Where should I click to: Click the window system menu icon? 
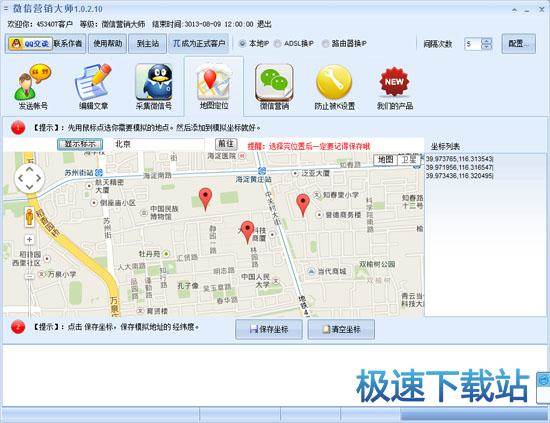(5, 9)
